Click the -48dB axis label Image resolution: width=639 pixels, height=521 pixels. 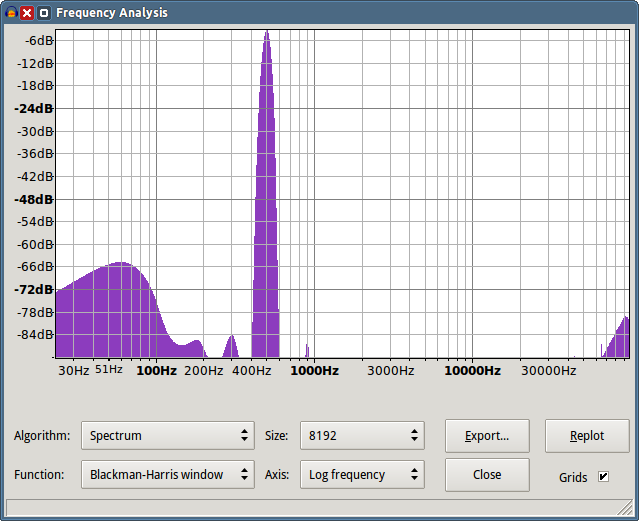point(33,199)
